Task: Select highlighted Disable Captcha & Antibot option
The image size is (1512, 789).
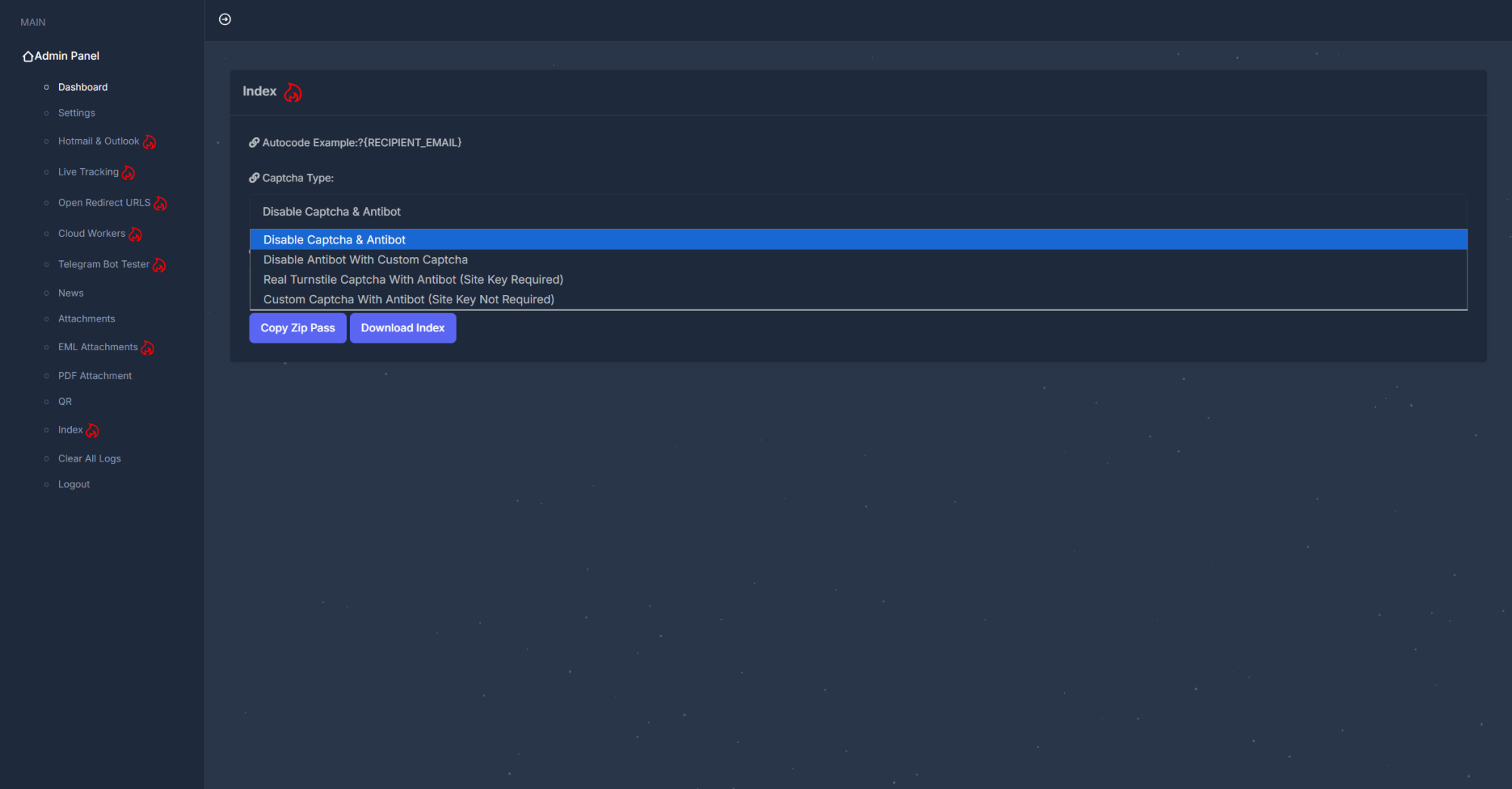Action: coord(334,240)
